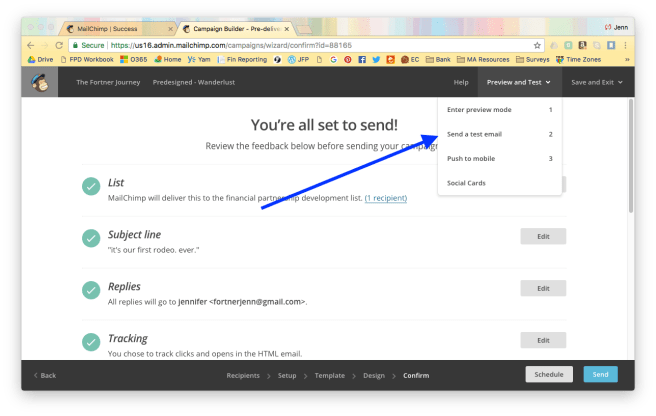
Task: Open the Twitter bookmark icon
Action: point(376,59)
